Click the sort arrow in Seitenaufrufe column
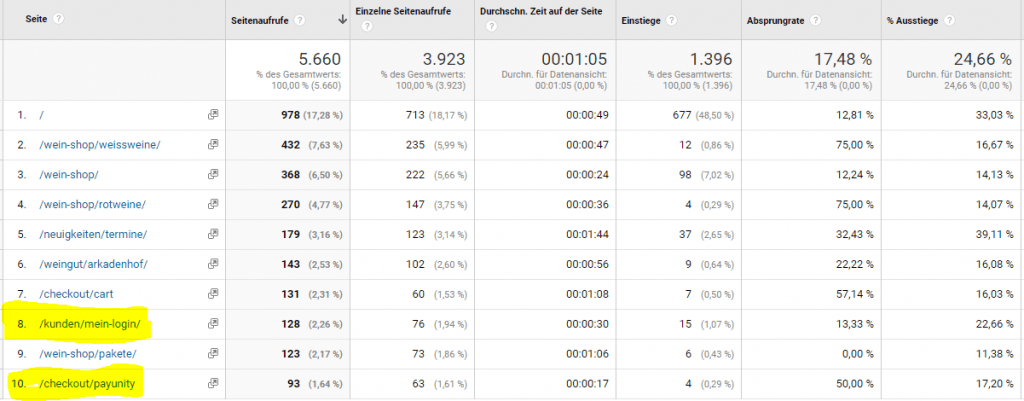The height and width of the screenshot is (401, 1024). [x=344, y=20]
